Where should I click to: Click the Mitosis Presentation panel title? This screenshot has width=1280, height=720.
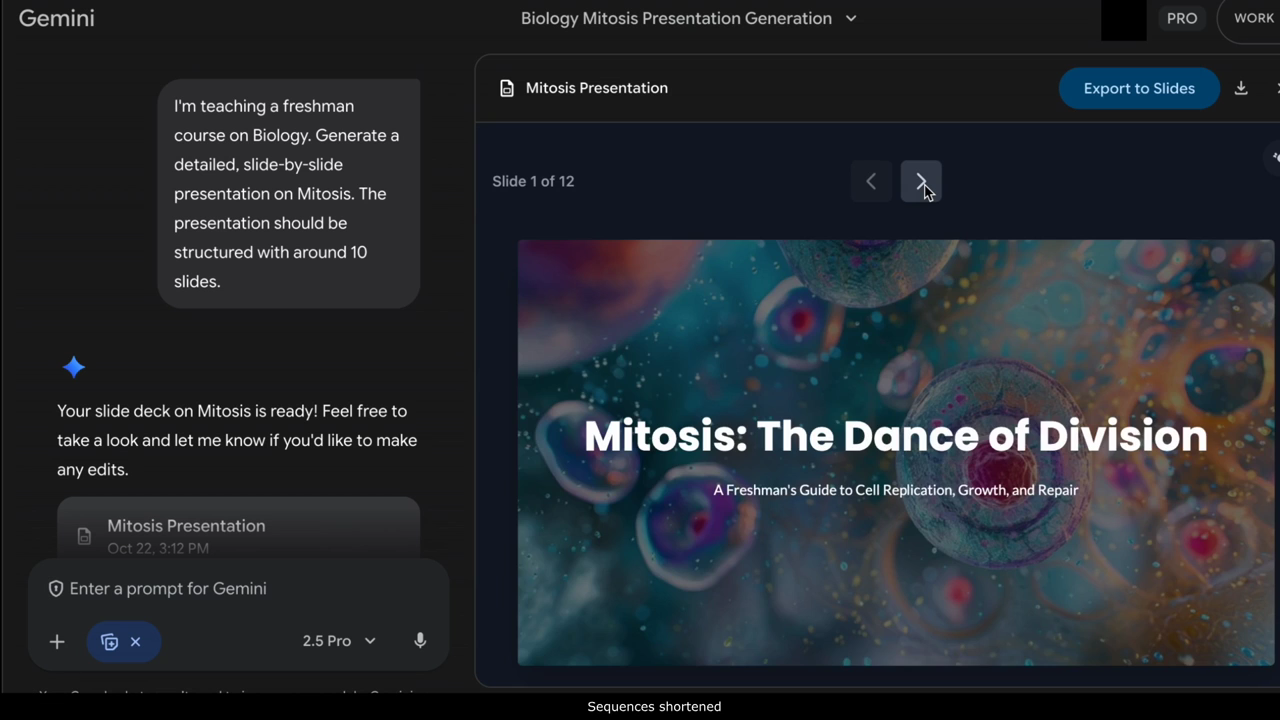coord(596,88)
